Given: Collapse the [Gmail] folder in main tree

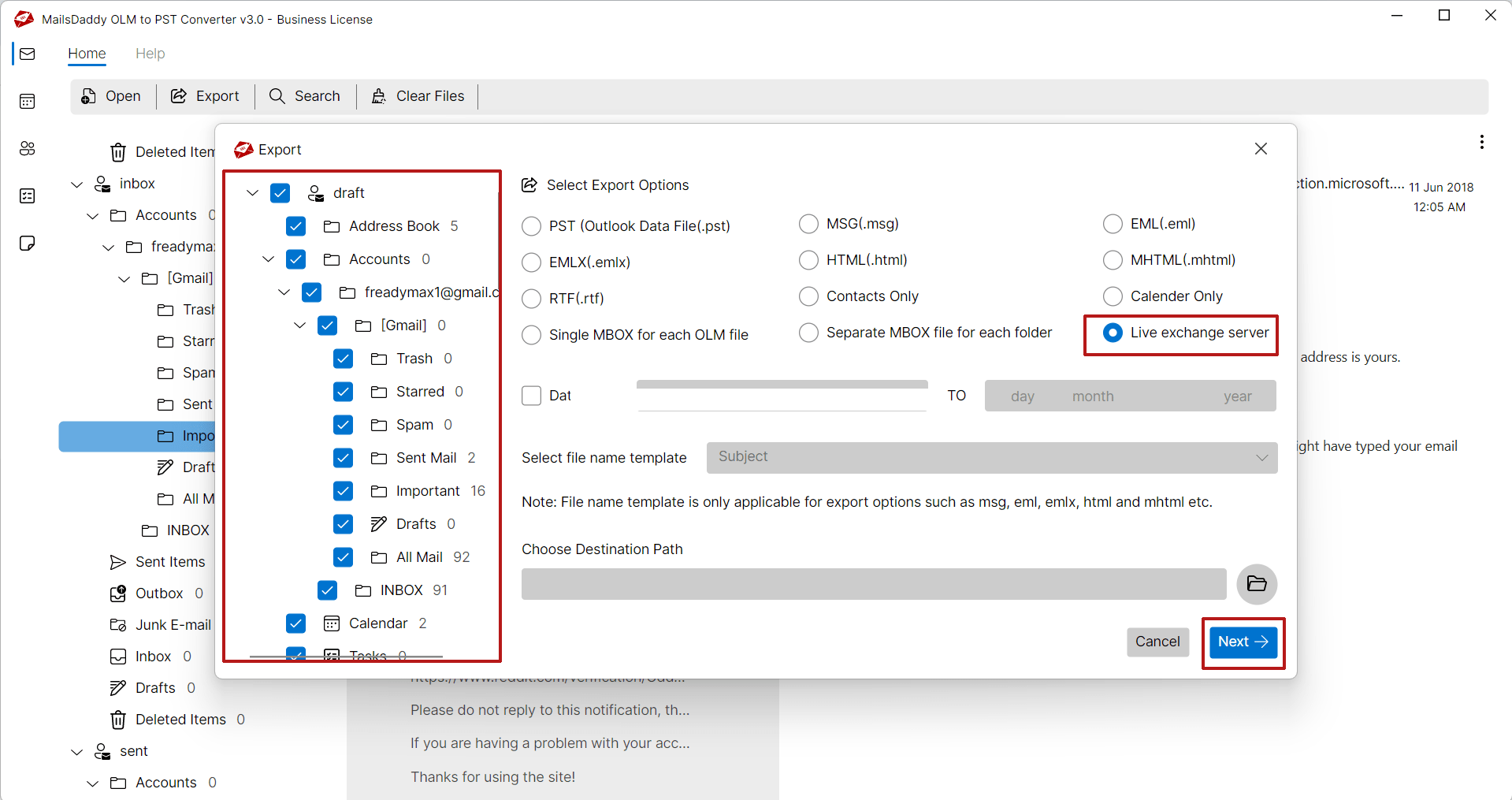Looking at the screenshot, I should [x=124, y=279].
